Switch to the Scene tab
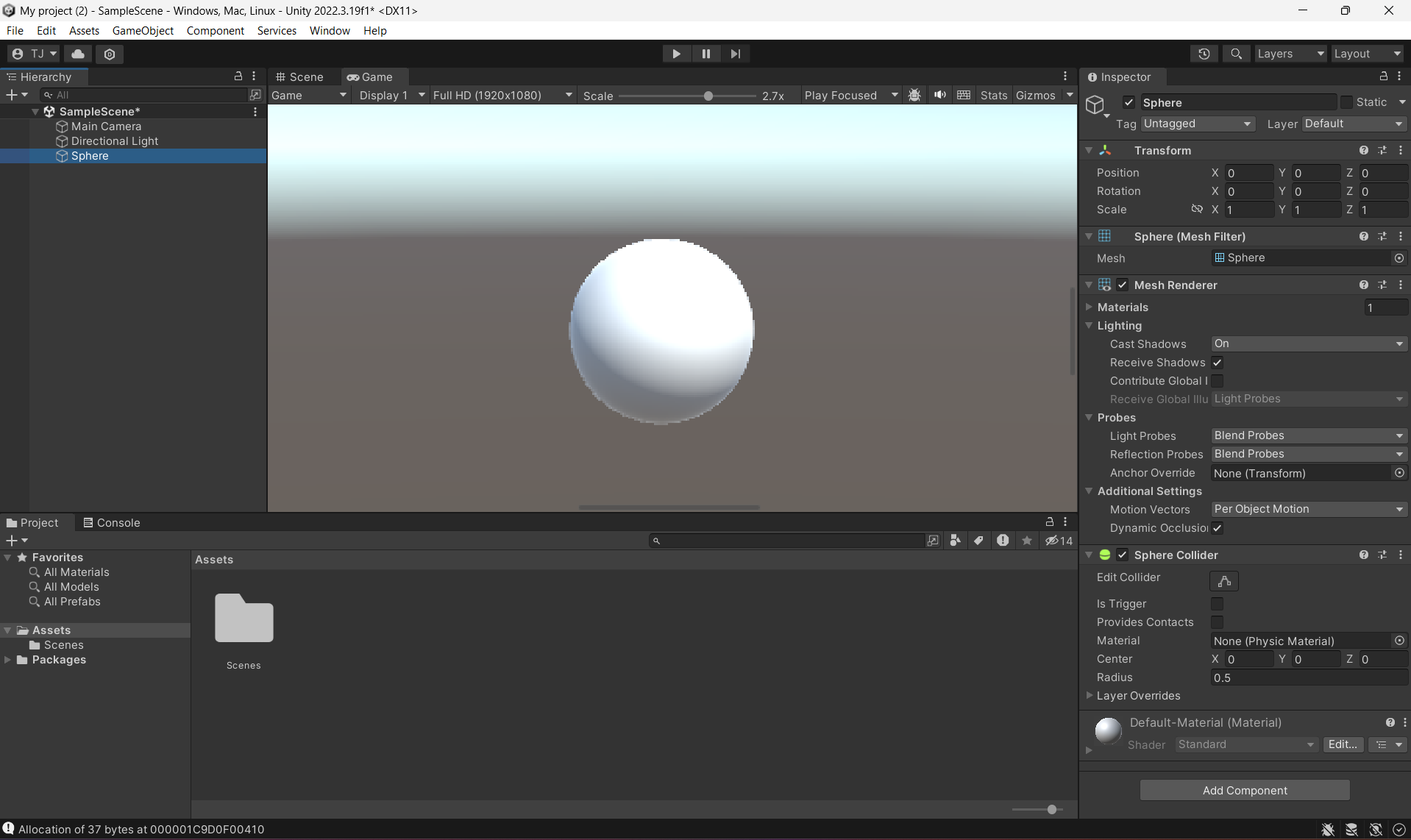 [x=299, y=76]
